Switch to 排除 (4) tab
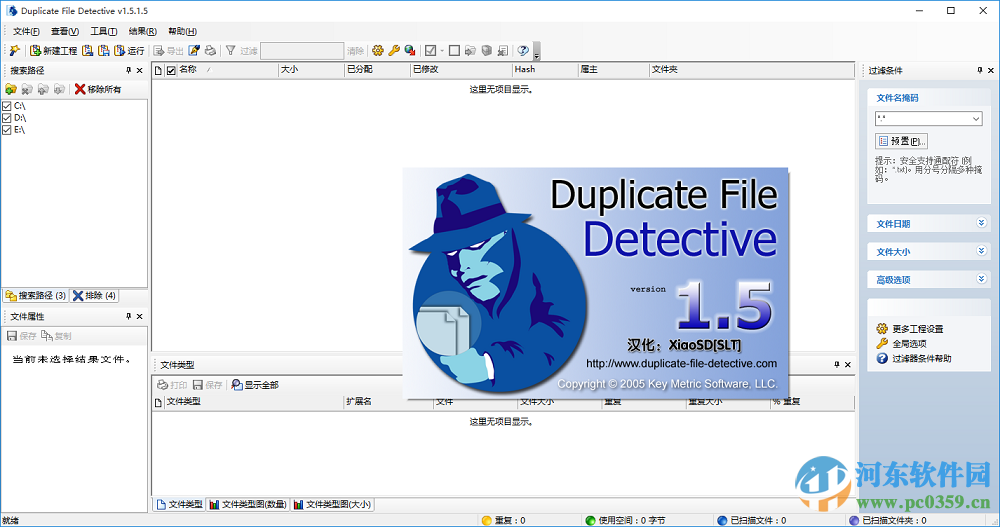 click(x=94, y=295)
